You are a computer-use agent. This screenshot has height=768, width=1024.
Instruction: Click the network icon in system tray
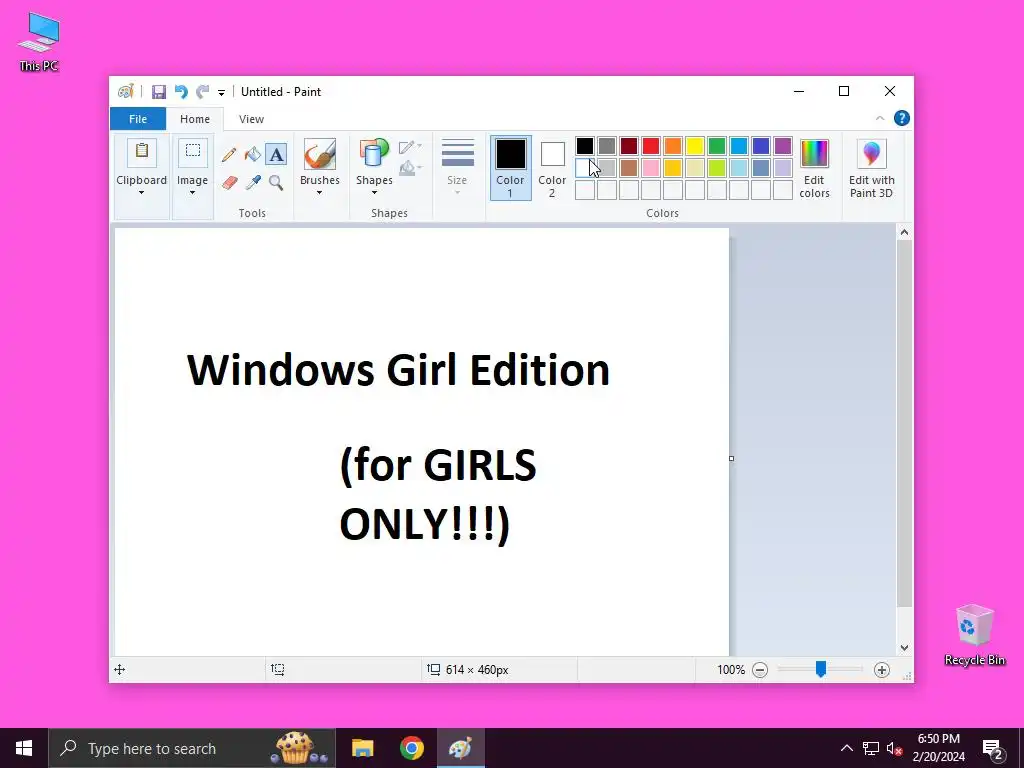pyautogui.click(x=871, y=748)
